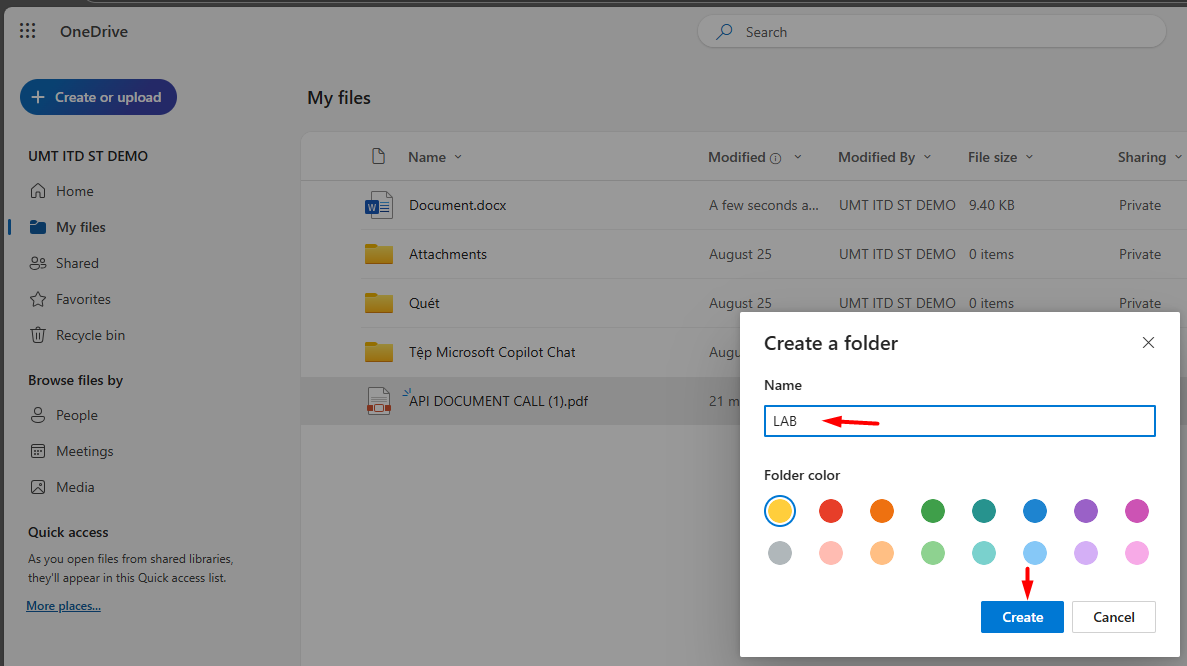Select the yellow folder color option
The height and width of the screenshot is (666, 1187).
(780, 511)
